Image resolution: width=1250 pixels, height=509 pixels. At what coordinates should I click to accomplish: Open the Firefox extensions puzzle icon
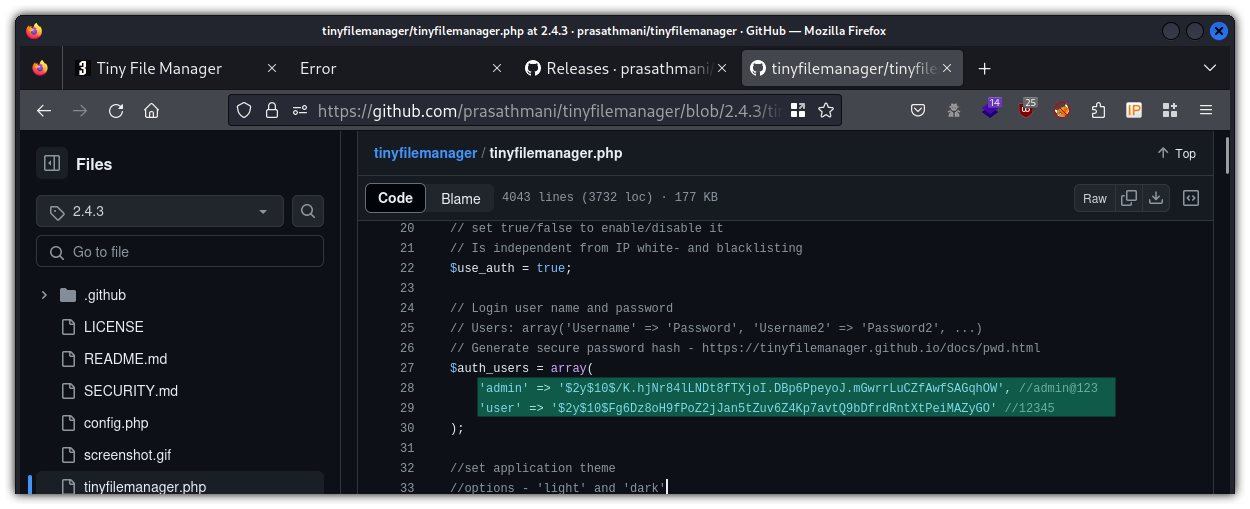tap(1098, 110)
